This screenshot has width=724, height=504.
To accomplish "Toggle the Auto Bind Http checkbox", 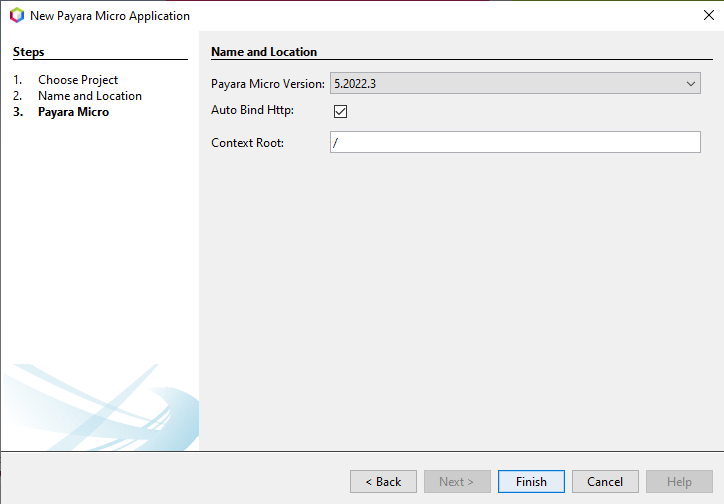I will click(340, 111).
